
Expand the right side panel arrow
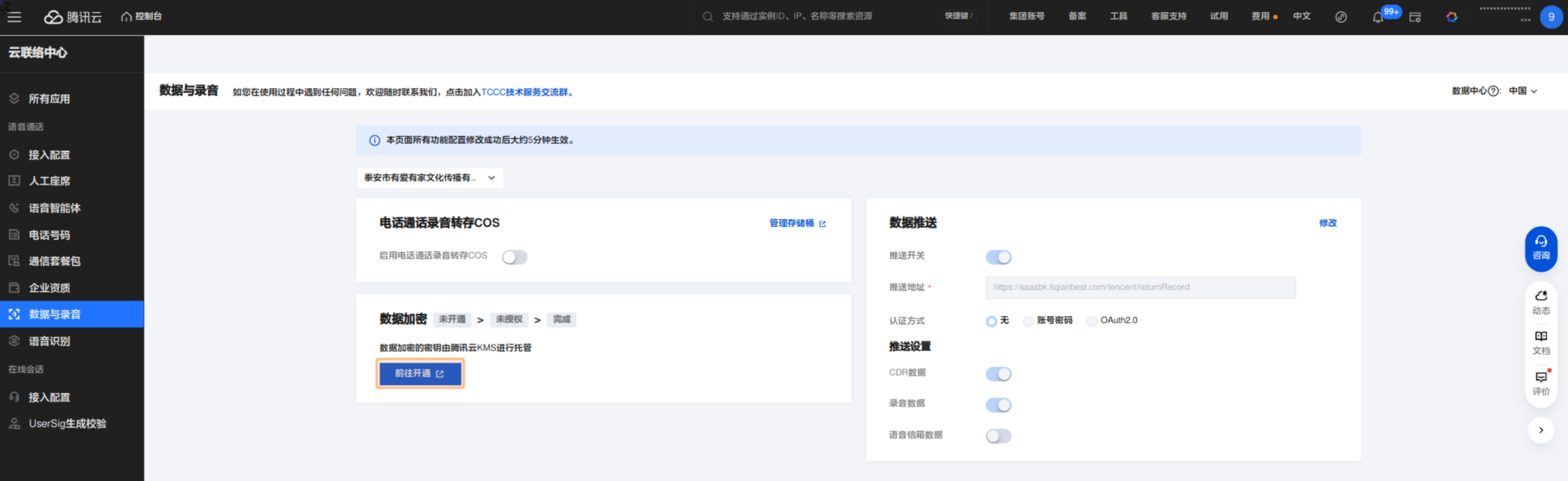click(1541, 430)
